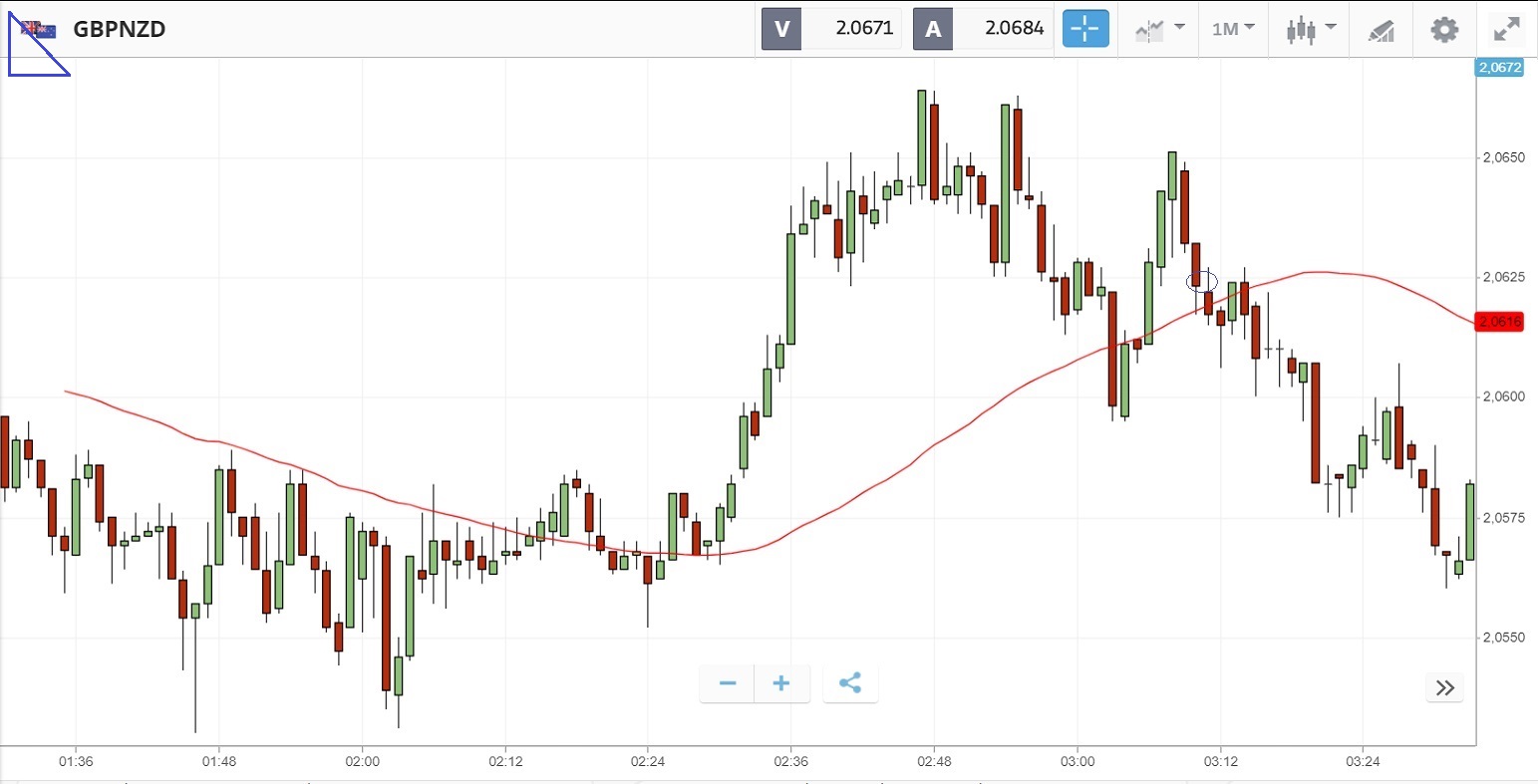The width and height of the screenshot is (1538, 784).
Task: Toggle the crosshair cursor button
Action: (x=1084, y=29)
